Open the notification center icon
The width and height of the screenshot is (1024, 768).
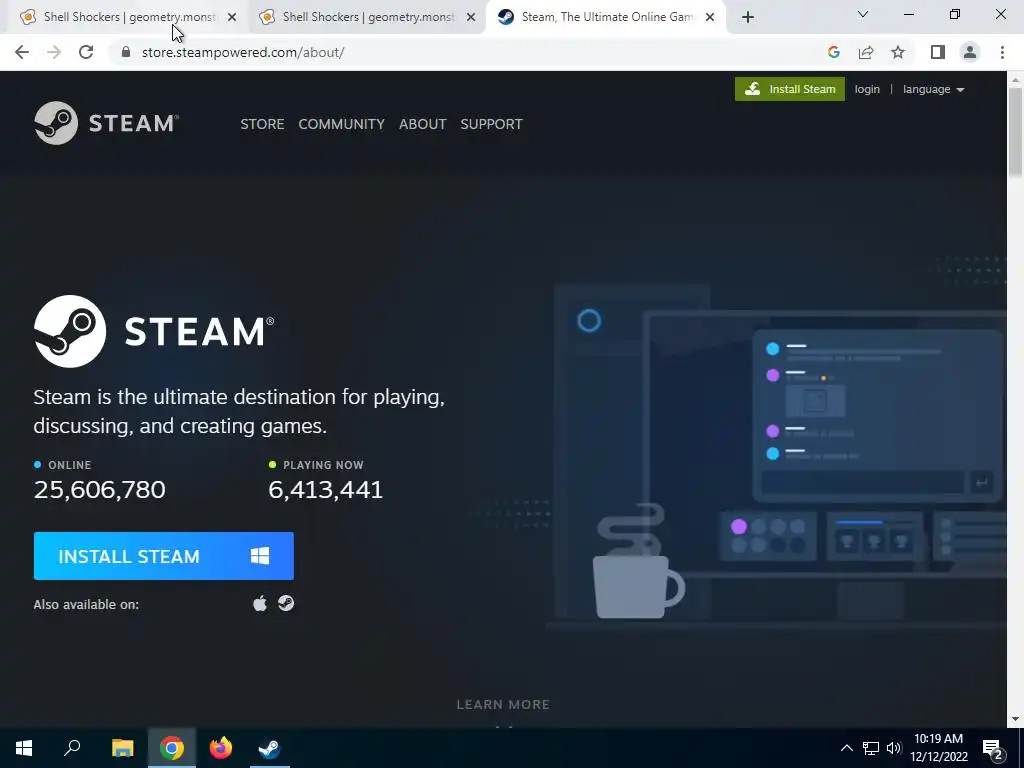pyautogui.click(x=993, y=748)
